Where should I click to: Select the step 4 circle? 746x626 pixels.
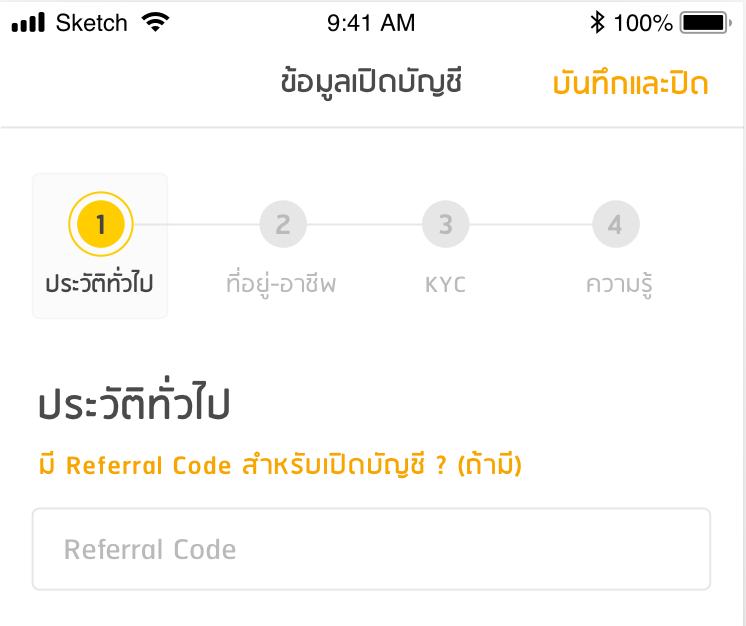pyautogui.click(x=615, y=225)
